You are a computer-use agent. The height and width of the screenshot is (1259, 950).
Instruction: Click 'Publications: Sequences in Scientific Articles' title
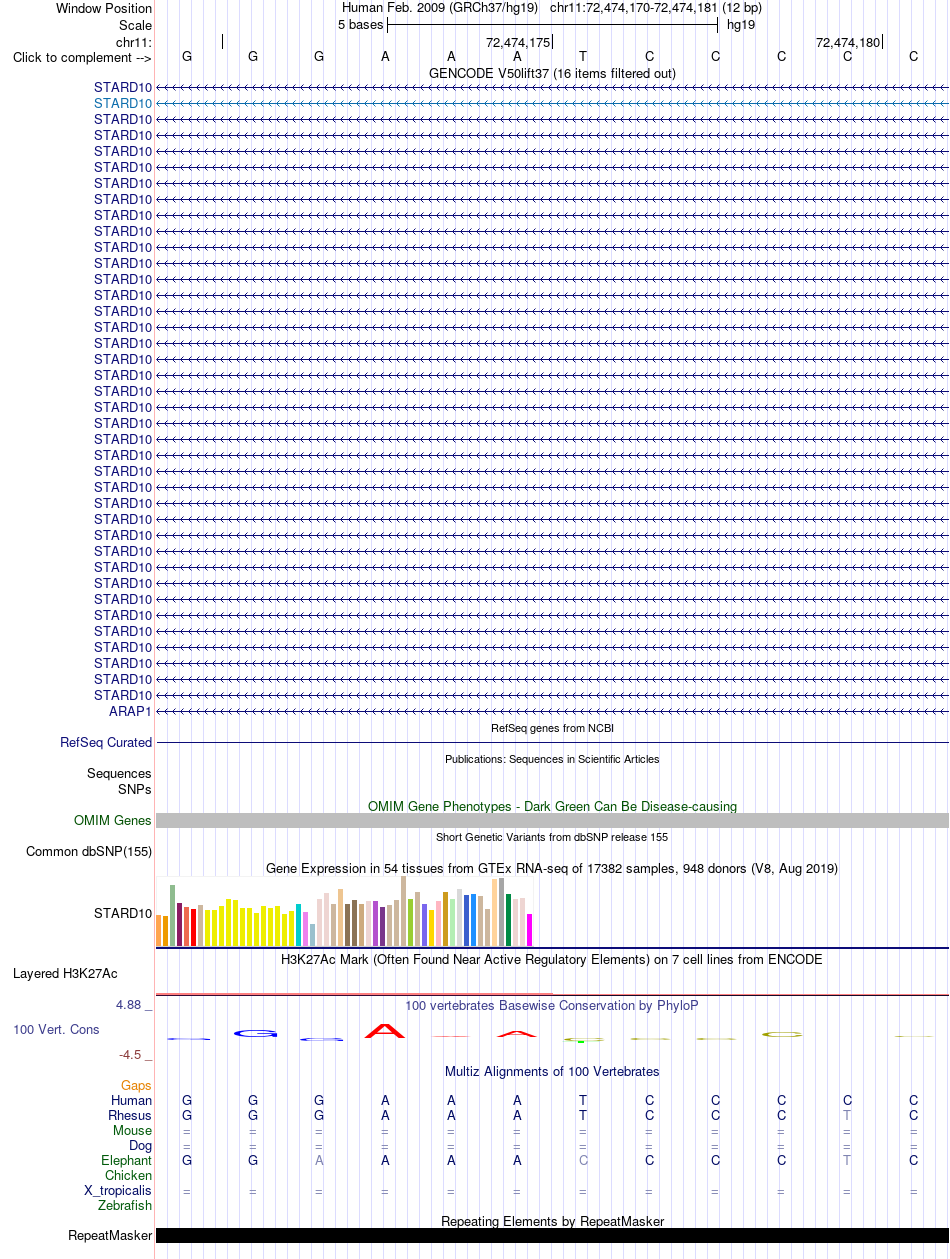tap(552, 759)
